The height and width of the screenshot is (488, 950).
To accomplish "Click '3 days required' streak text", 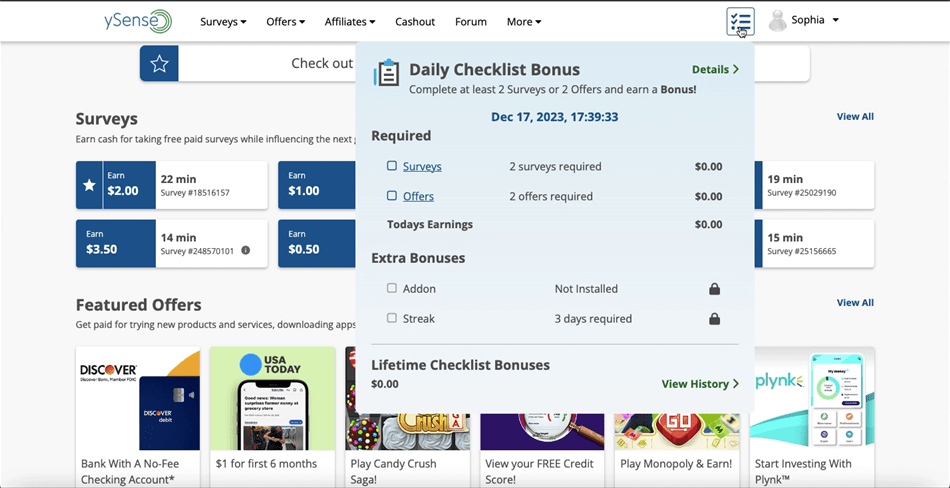I will (593, 319).
